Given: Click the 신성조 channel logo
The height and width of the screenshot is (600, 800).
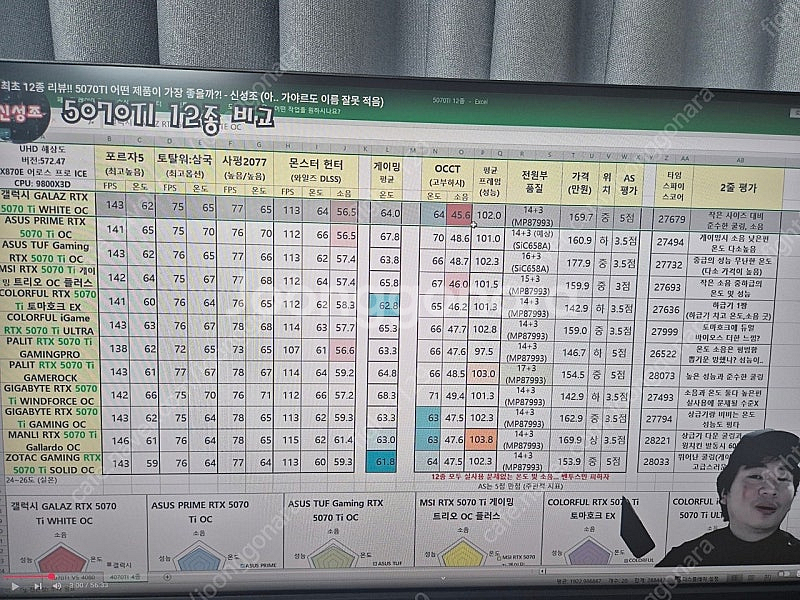Looking at the screenshot, I should pyautogui.click(x=23, y=115).
